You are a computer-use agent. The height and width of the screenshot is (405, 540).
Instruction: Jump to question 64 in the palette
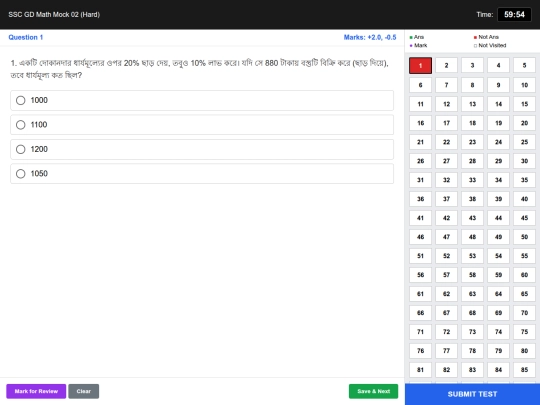pyautogui.click(x=498, y=294)
